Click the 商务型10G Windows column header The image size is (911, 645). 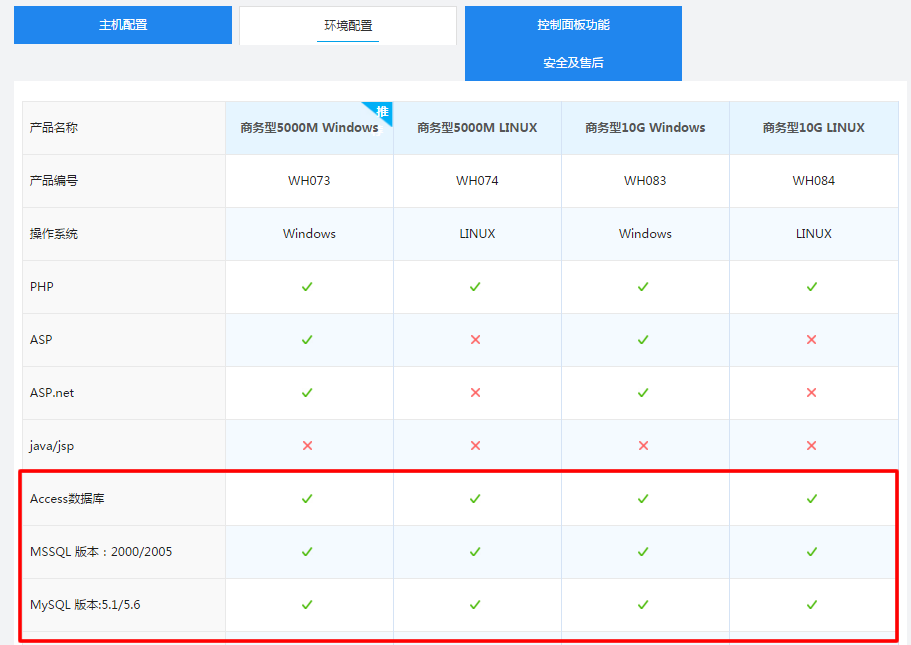point(644,128)
